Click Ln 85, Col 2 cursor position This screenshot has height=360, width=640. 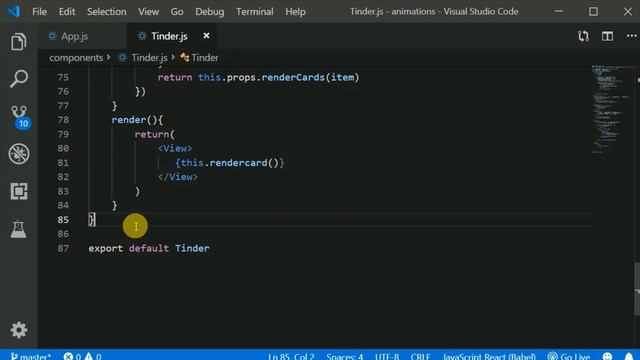click(x=291, y=356)
